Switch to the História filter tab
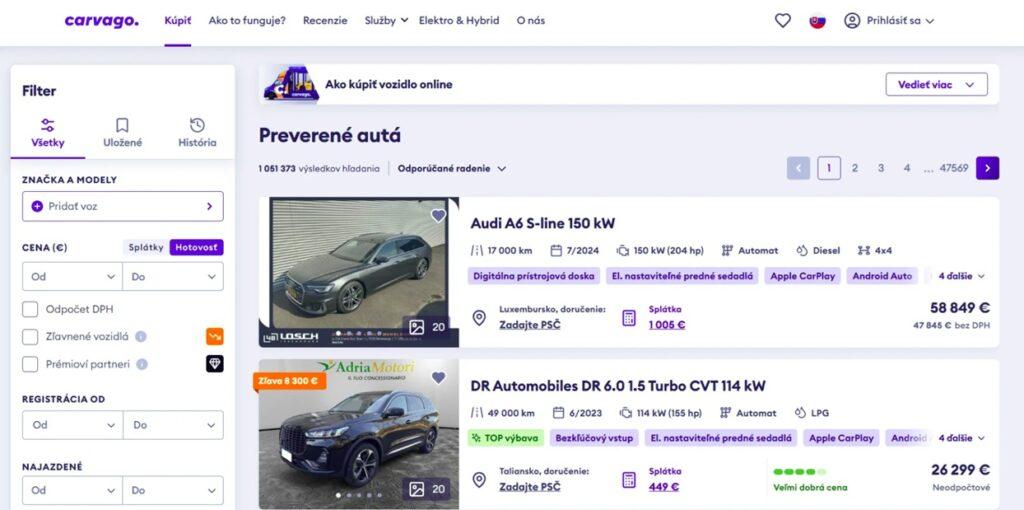The image size is (1024, 510). point(197,134)
